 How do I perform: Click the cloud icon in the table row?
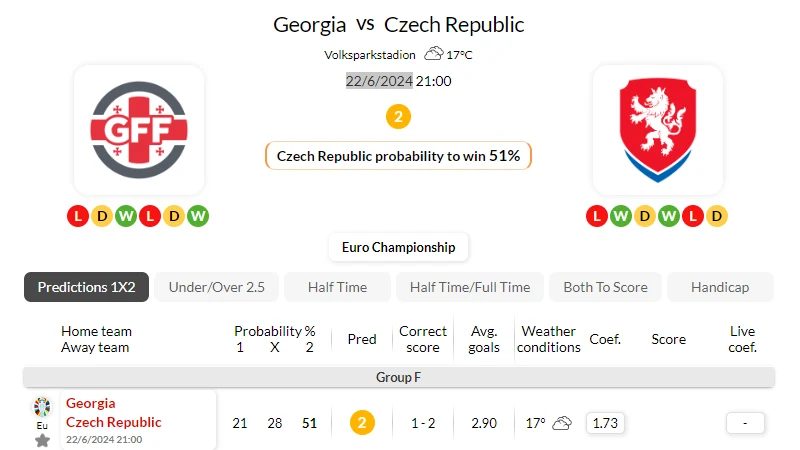[x=562, y=423]
